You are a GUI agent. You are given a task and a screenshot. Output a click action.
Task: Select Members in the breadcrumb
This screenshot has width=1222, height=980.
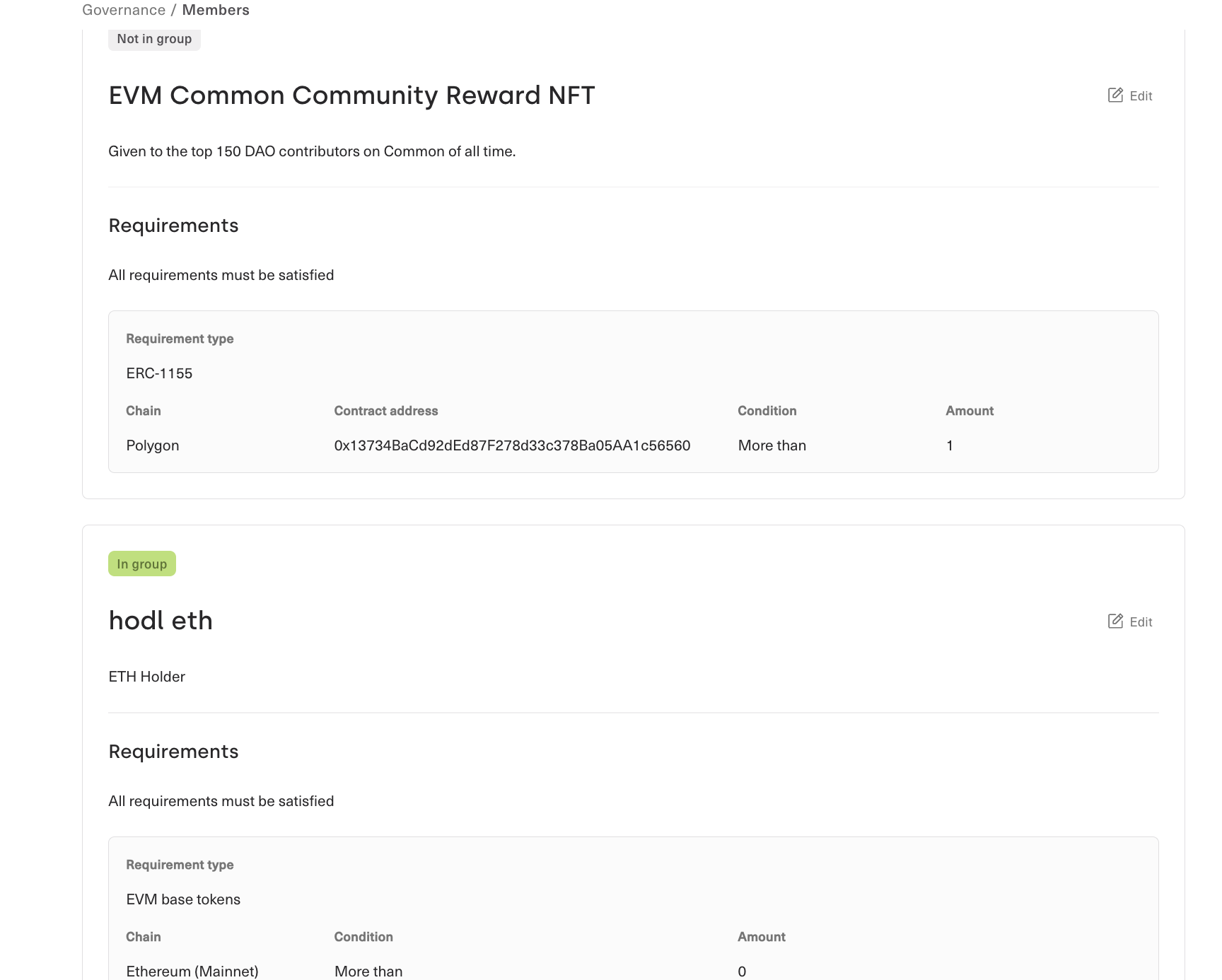pyautogui.click(x=216, y=10)
